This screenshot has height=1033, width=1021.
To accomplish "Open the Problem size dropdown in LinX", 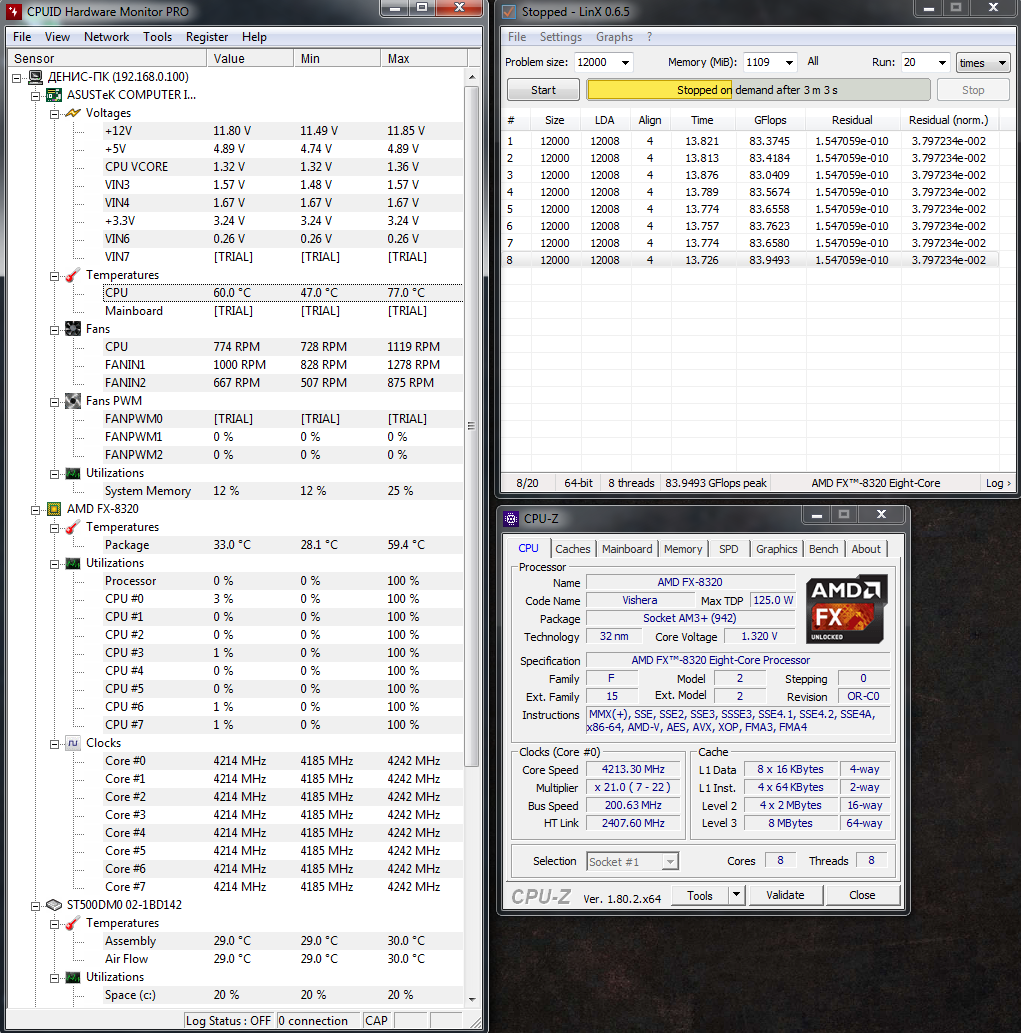I will [625, 63].
